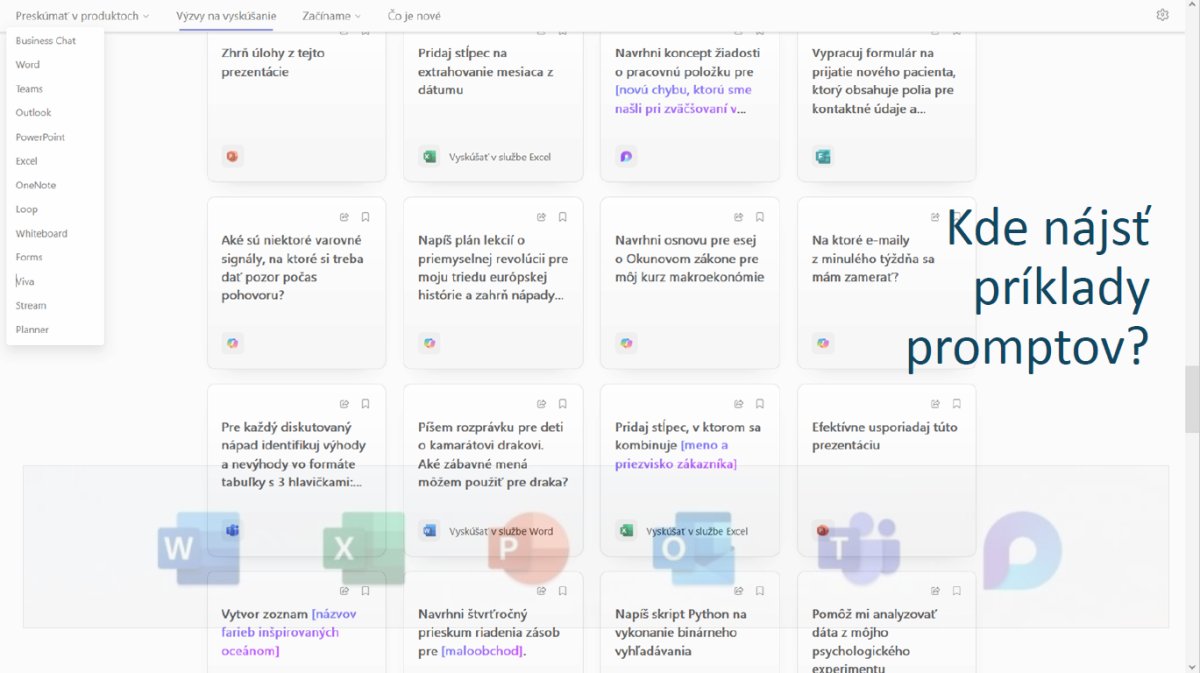Bookmark the 'Navrhni osnovu pre esej' prompt
The width and height of the screenshot is (1200, 673).
click(760, 217)
